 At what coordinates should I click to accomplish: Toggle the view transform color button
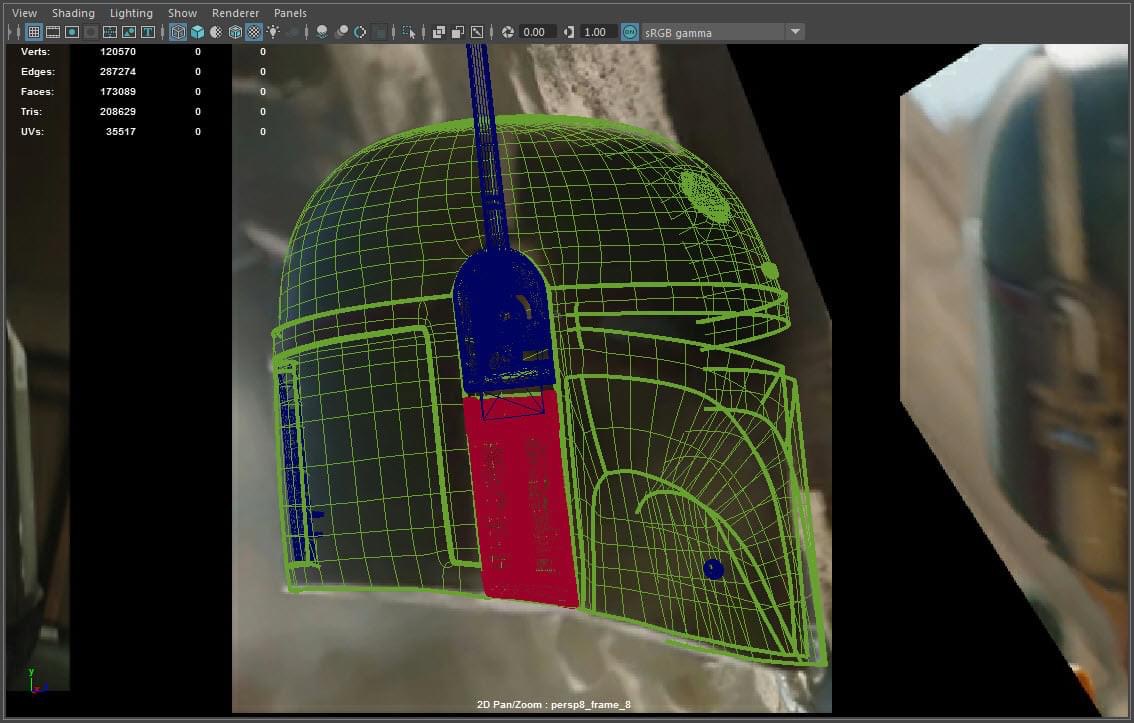coord(629,32)
